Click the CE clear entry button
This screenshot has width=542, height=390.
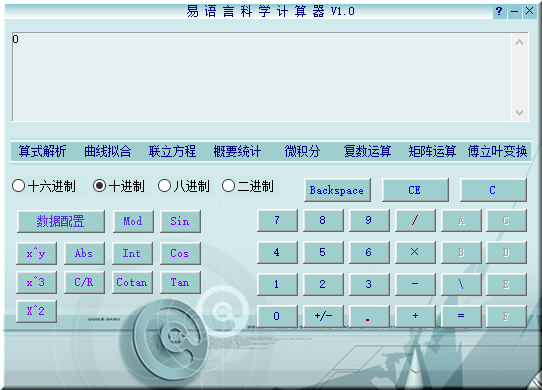(x=415, y=190)
